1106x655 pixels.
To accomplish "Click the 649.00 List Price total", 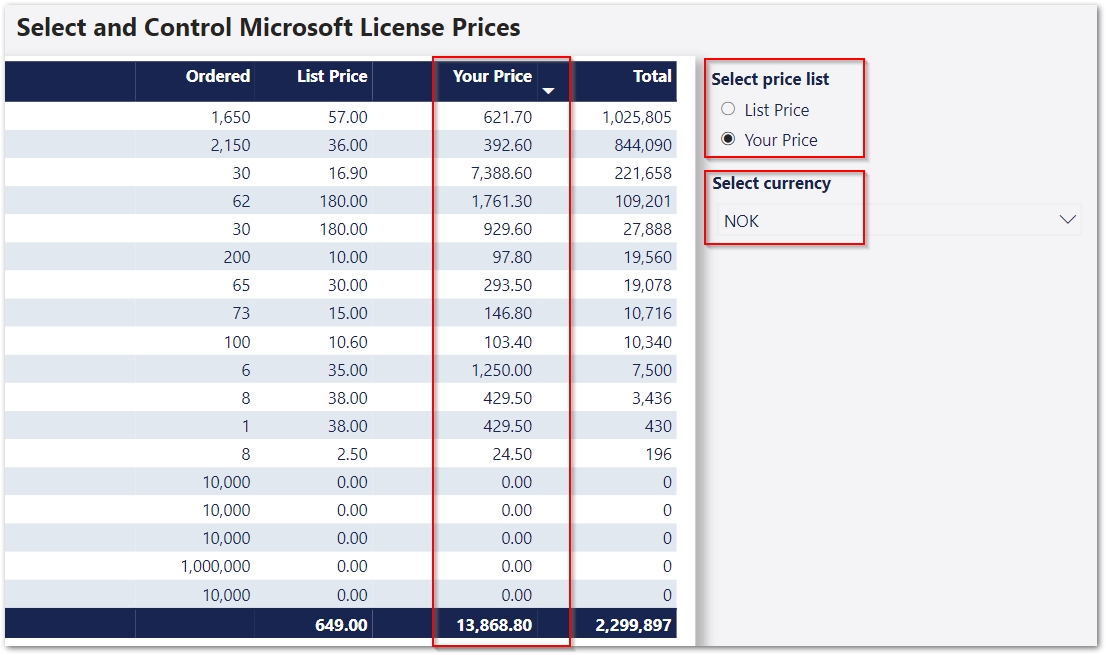I will 341,625.
